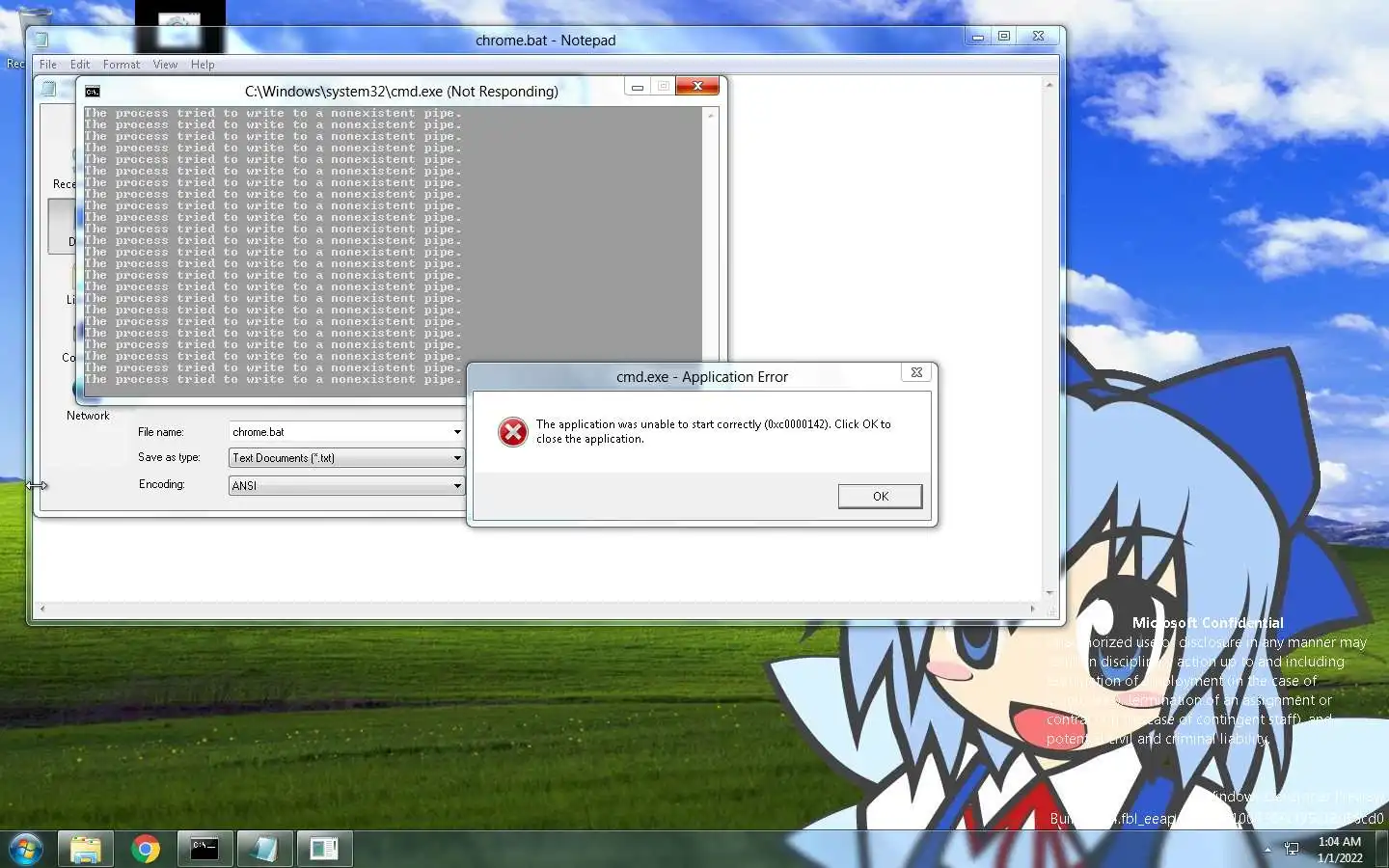This screenshot has height=868, width=1389.
Task: Open the Save as type combo box
Action: [347, 458]
